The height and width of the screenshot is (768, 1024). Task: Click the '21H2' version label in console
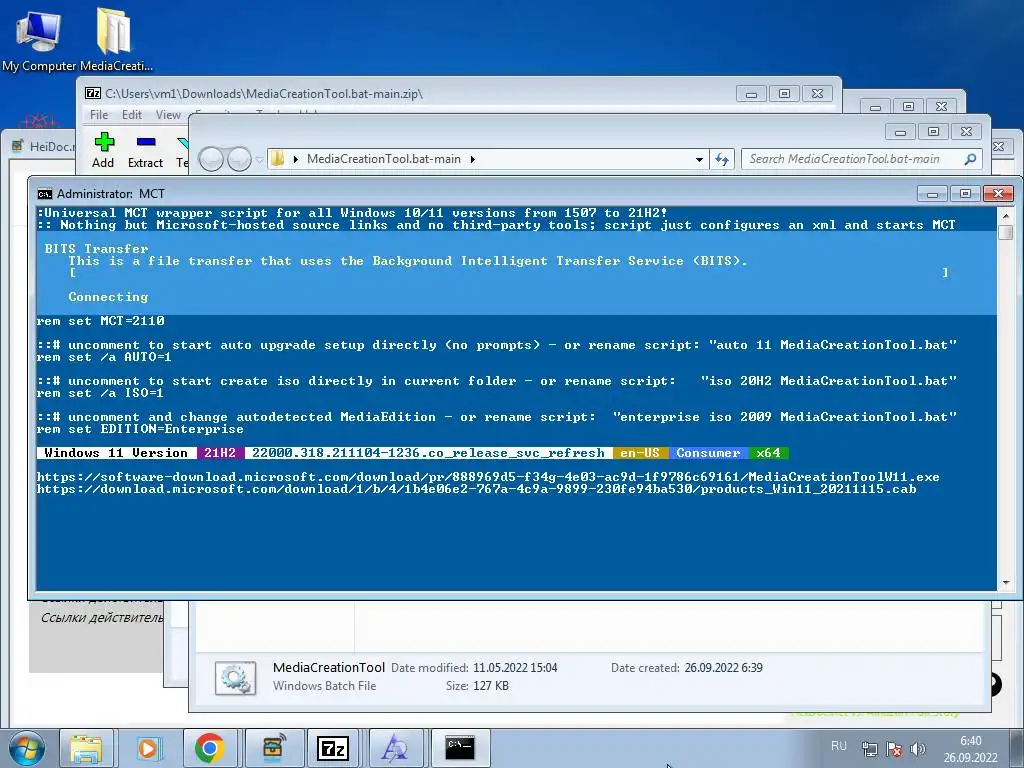[x=220, y=453]
